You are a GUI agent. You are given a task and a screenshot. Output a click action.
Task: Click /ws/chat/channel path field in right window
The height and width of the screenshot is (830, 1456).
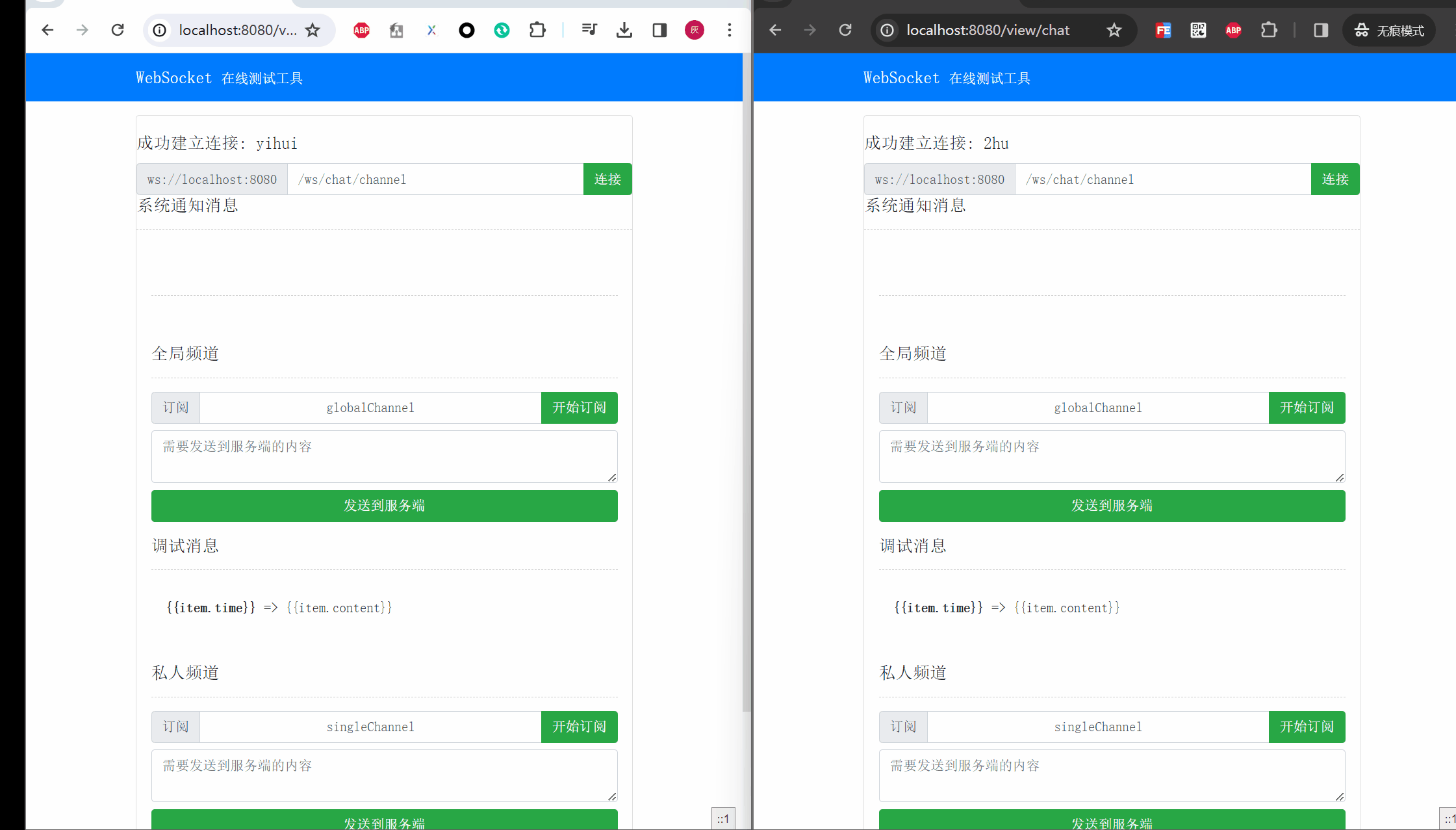tap(1162, 179)
